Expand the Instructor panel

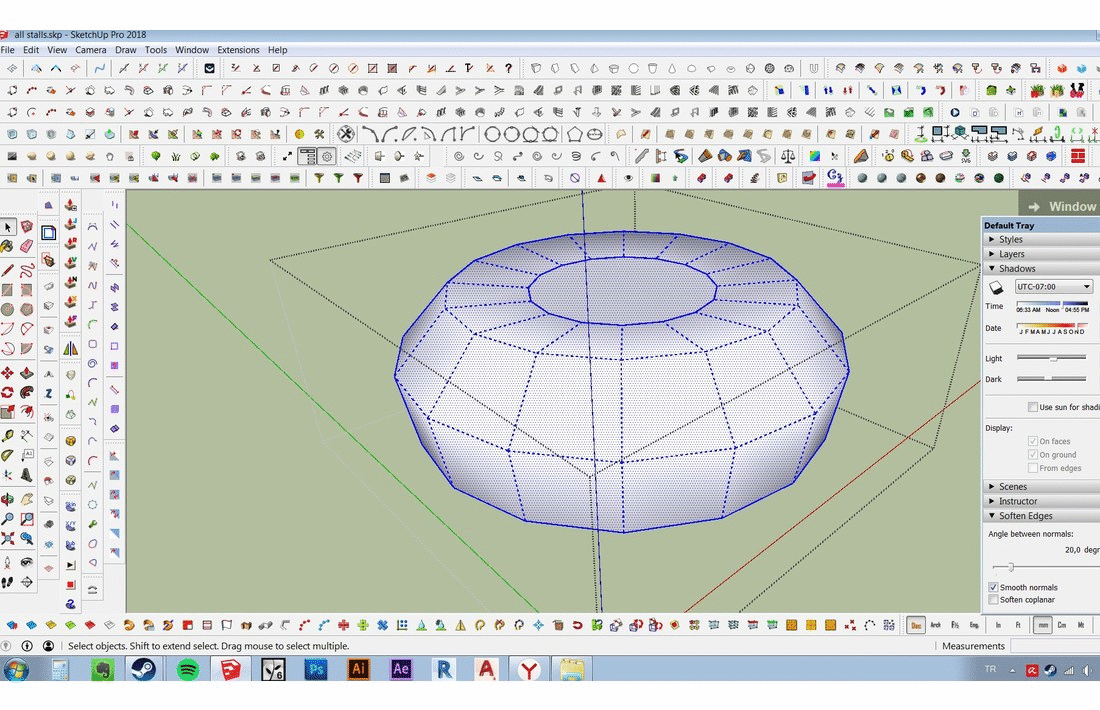1041,501
